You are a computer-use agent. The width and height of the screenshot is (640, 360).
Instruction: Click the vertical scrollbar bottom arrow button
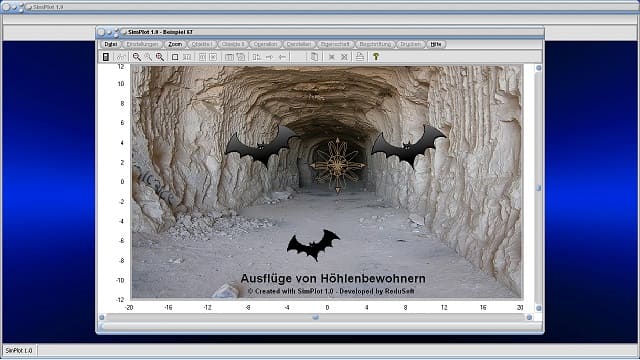[538, 308]
